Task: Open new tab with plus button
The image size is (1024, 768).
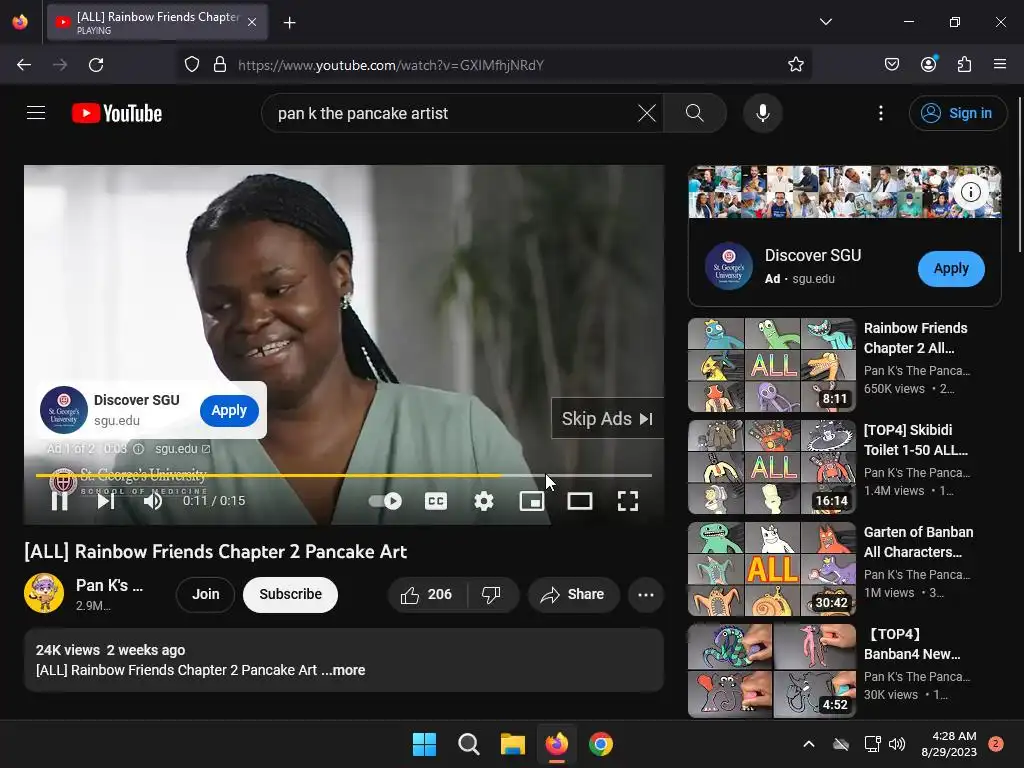Action: coord(289,23)
